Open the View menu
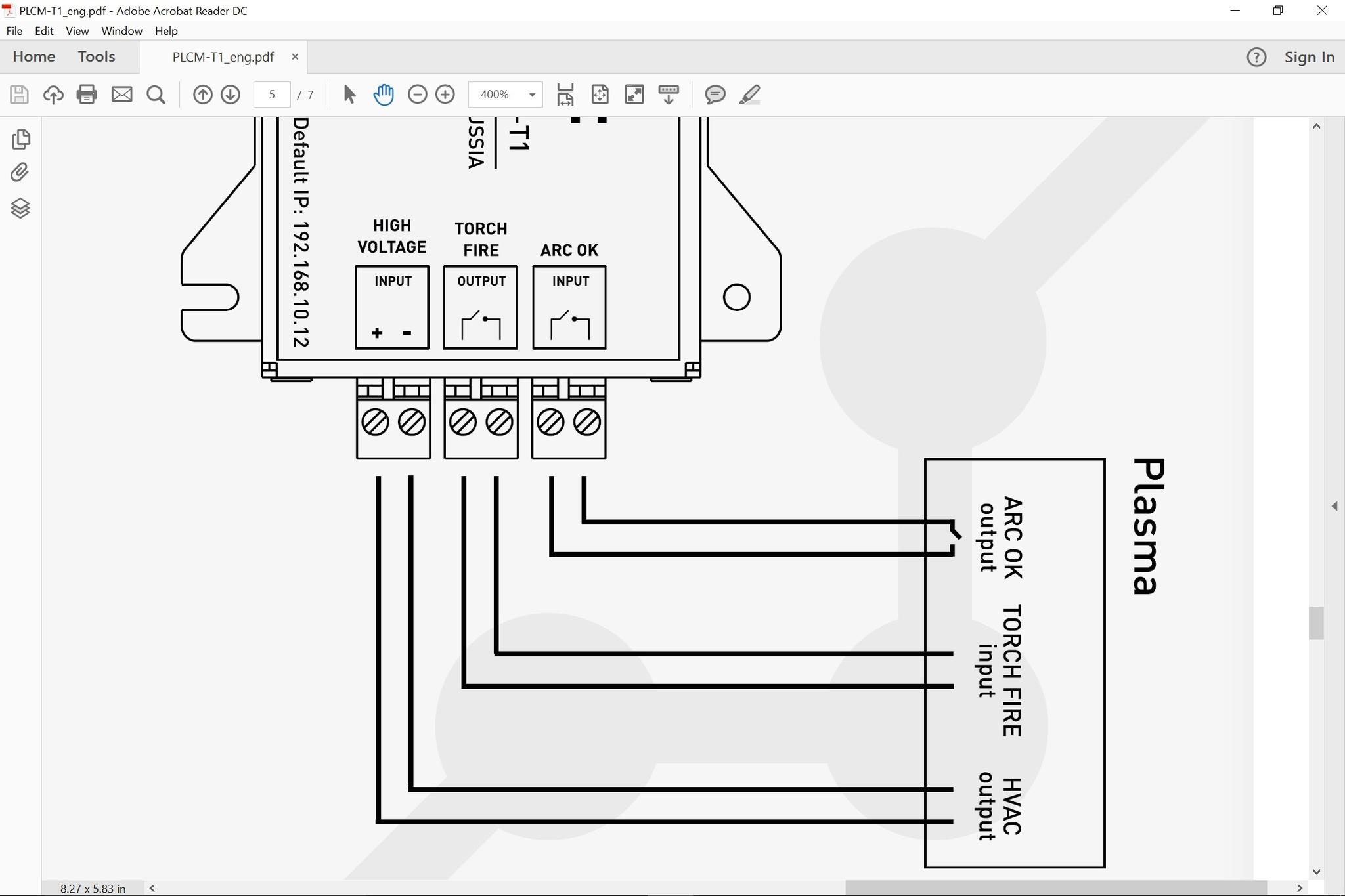Screen dimensions: 1345x896 point(77,31)
